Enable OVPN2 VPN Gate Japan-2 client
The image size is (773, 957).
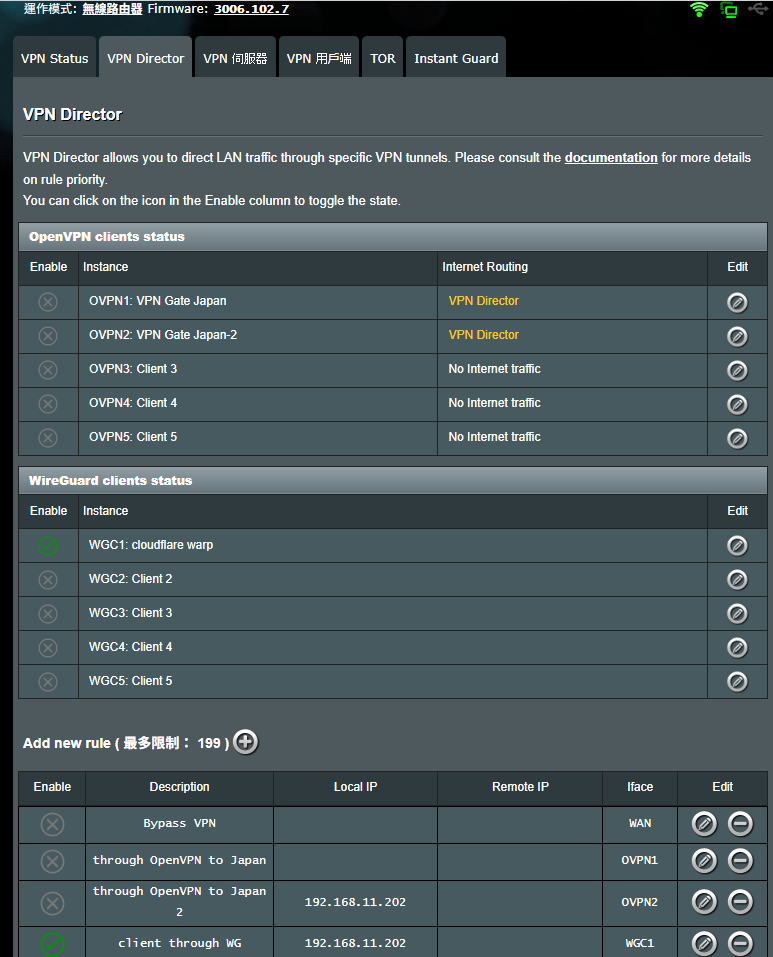pyautogui.click(x=48, y=336)
